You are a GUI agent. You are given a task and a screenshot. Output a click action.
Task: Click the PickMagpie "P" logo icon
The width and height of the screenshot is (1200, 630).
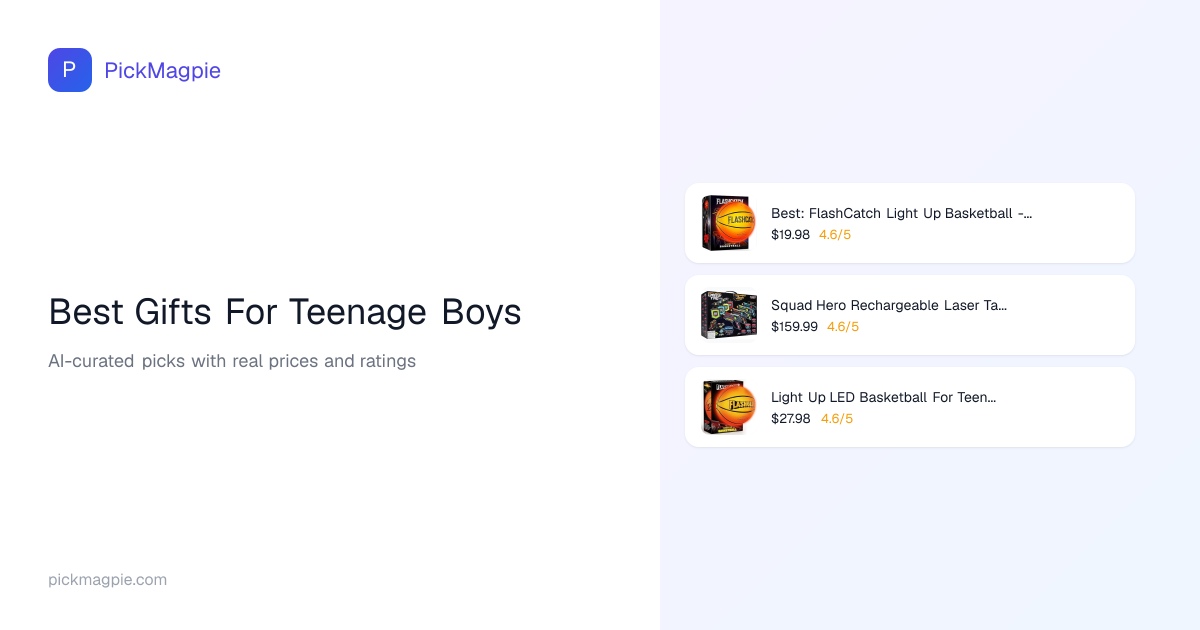pos(70,70)
